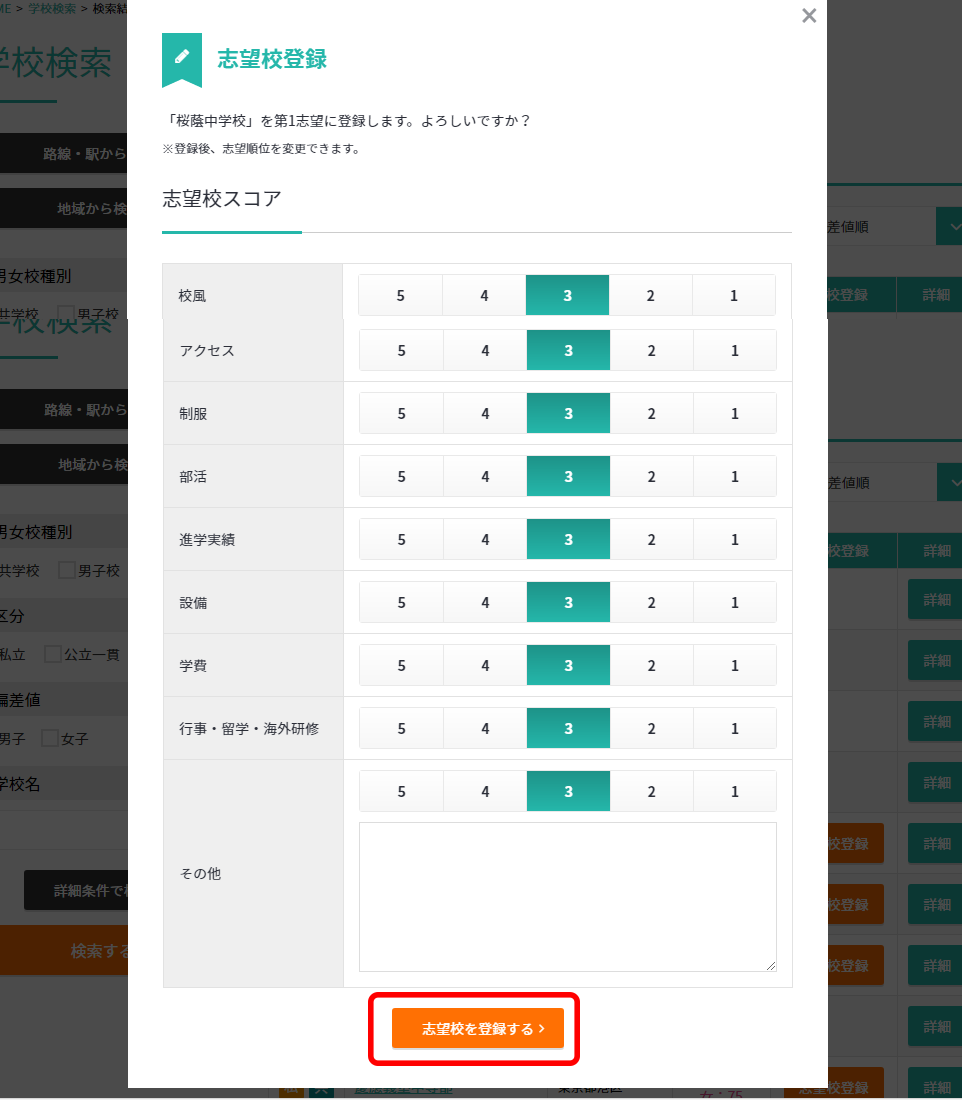The image size is (962, 1100).
Task: Rate その他 with score 5
Action: point(401,792)
